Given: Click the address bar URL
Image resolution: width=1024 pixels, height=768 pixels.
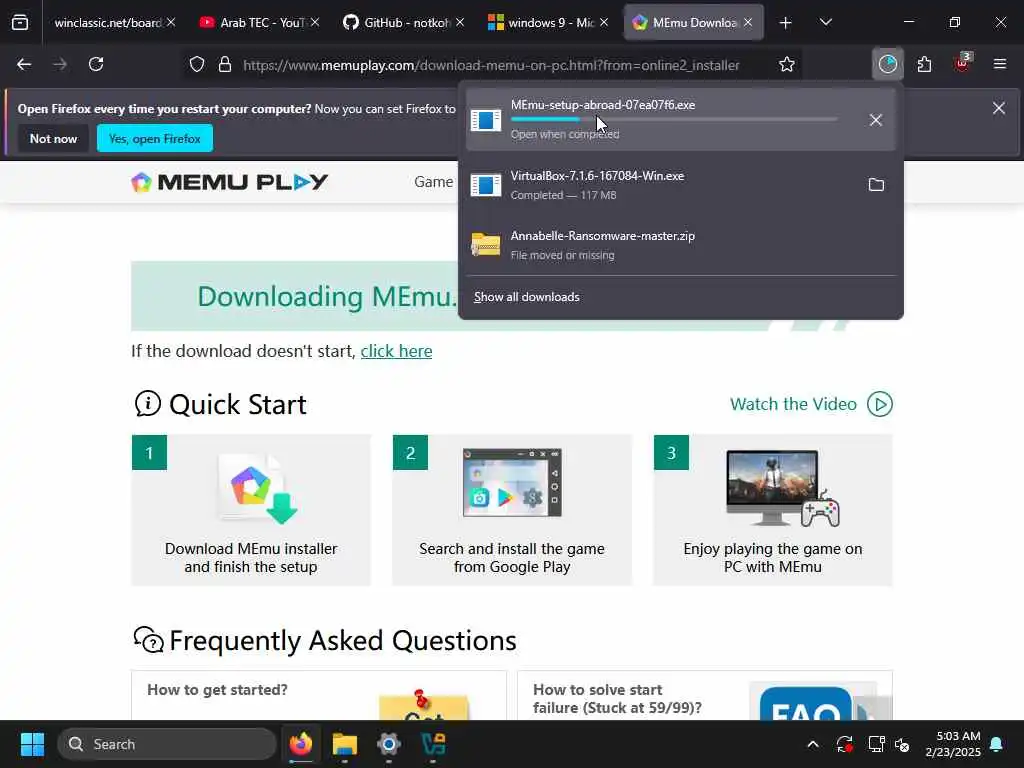Looking at the screenshot, I should tap(491, 65).
